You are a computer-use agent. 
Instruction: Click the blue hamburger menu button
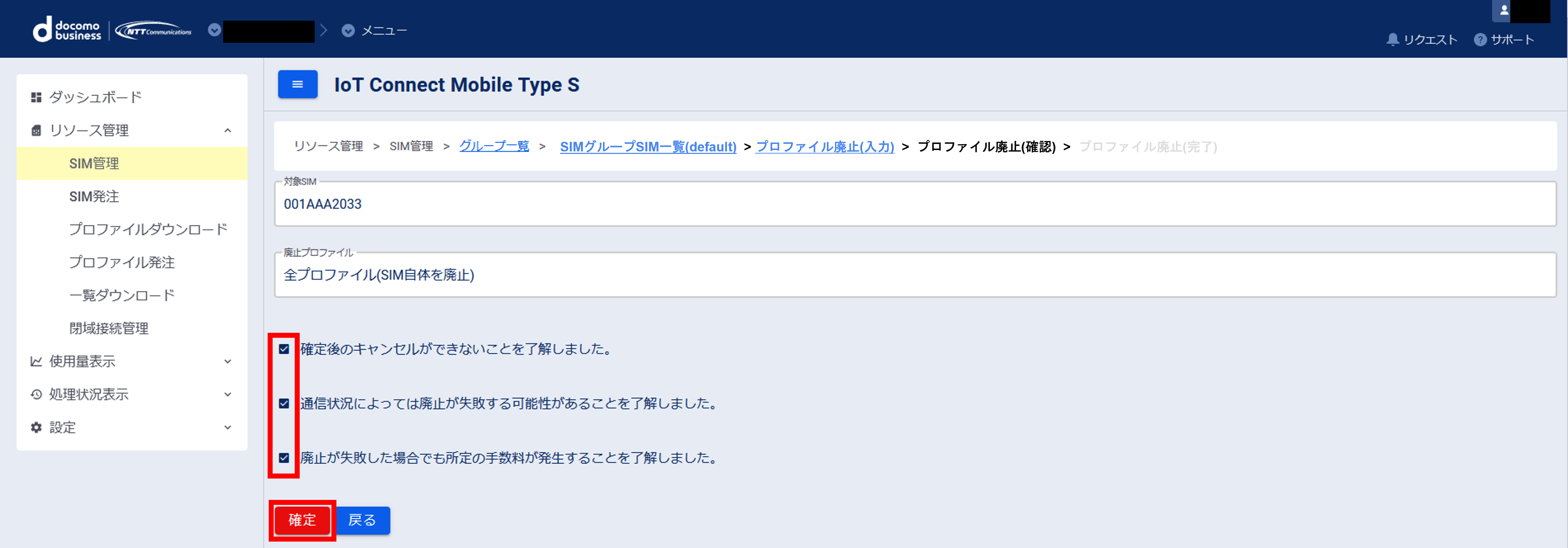click(297, 84)
